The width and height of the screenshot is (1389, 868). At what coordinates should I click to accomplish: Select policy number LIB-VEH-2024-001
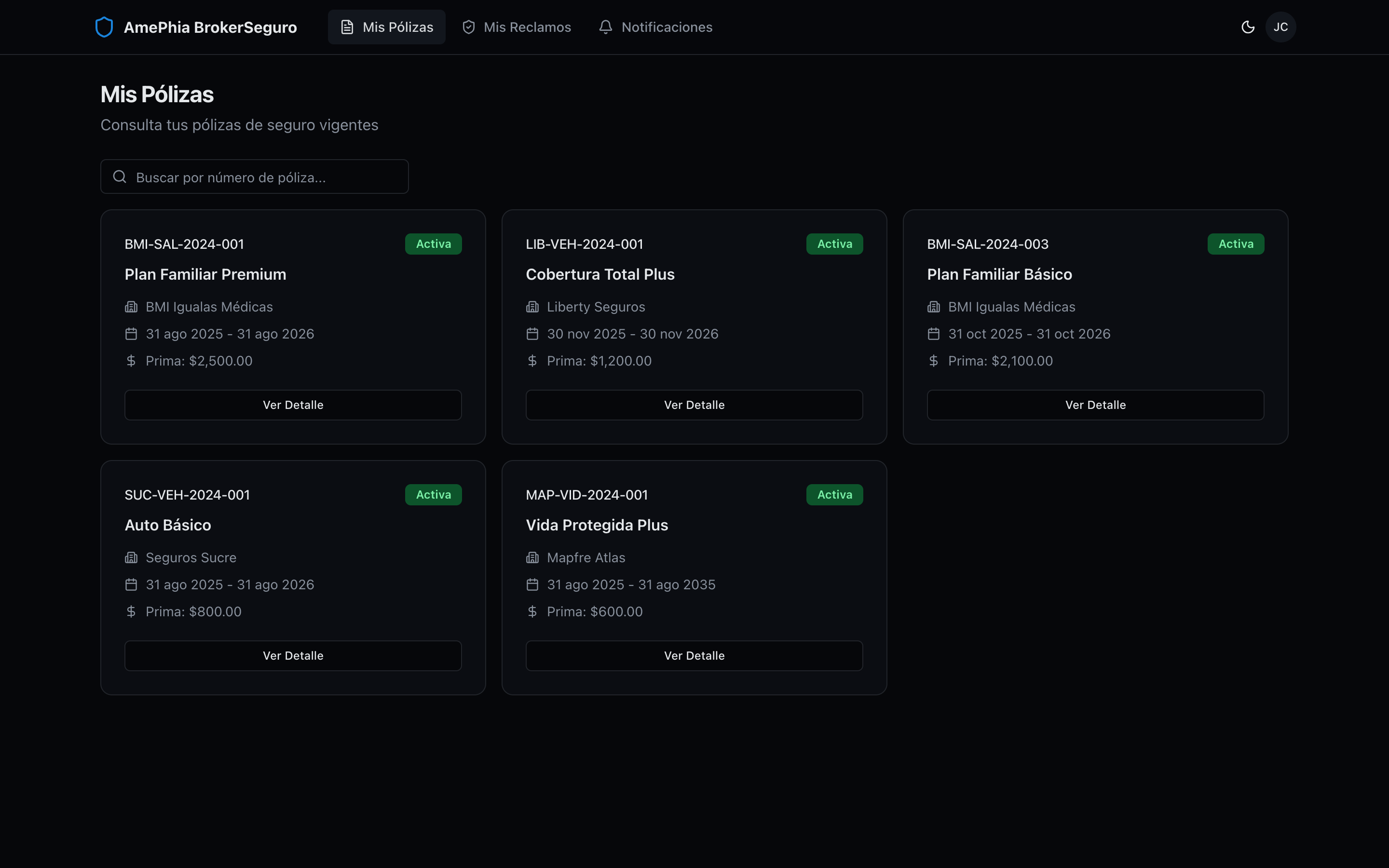click(x=585, y=244)
